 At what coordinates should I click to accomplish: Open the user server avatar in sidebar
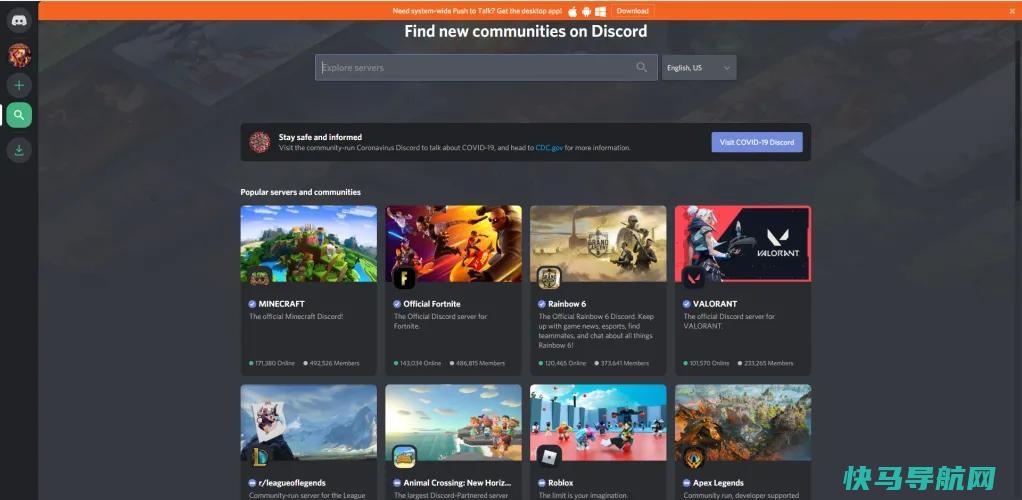pyautogui.click(x=19, y=55)
